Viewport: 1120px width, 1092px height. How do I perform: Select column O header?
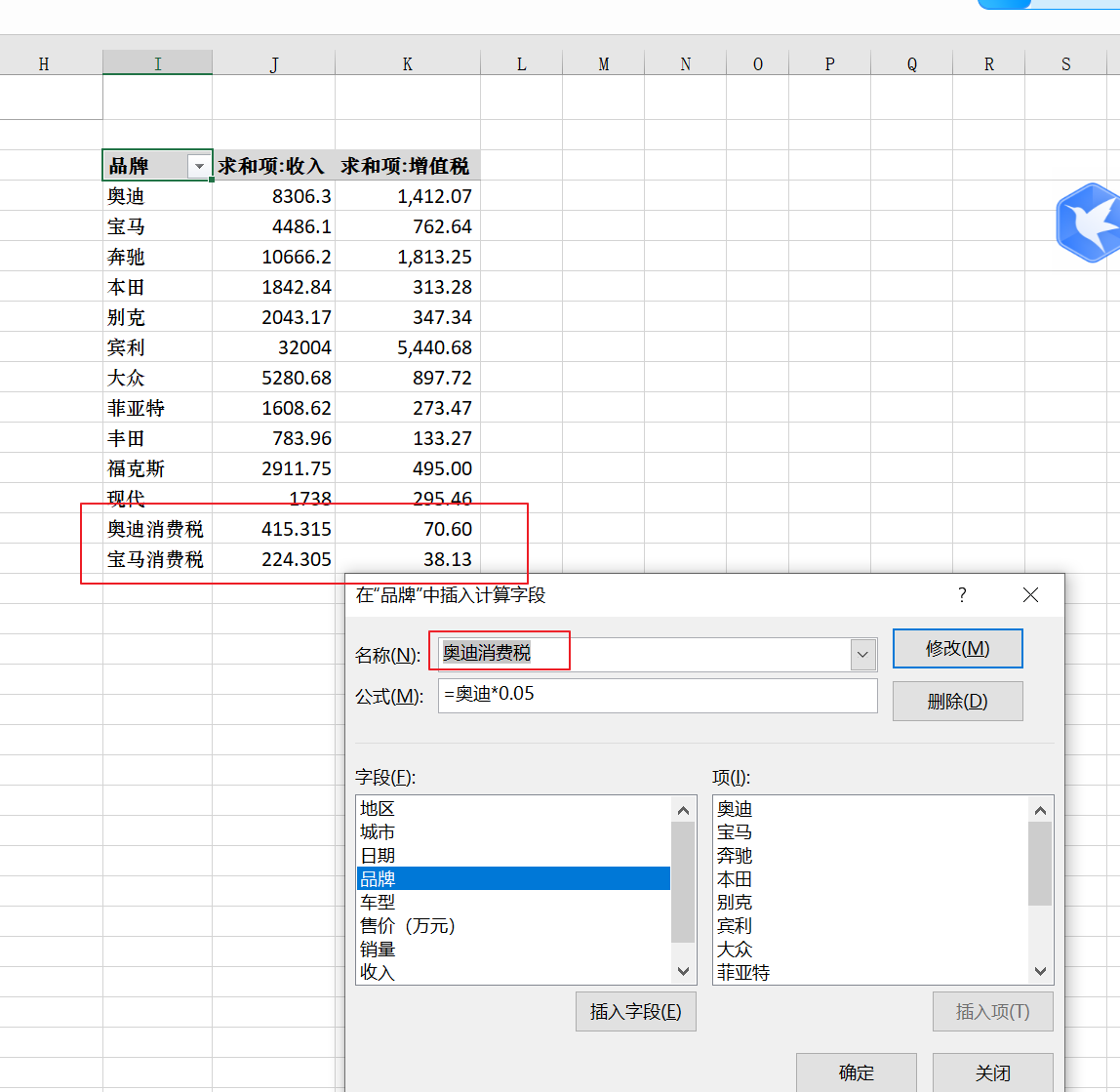758,62
